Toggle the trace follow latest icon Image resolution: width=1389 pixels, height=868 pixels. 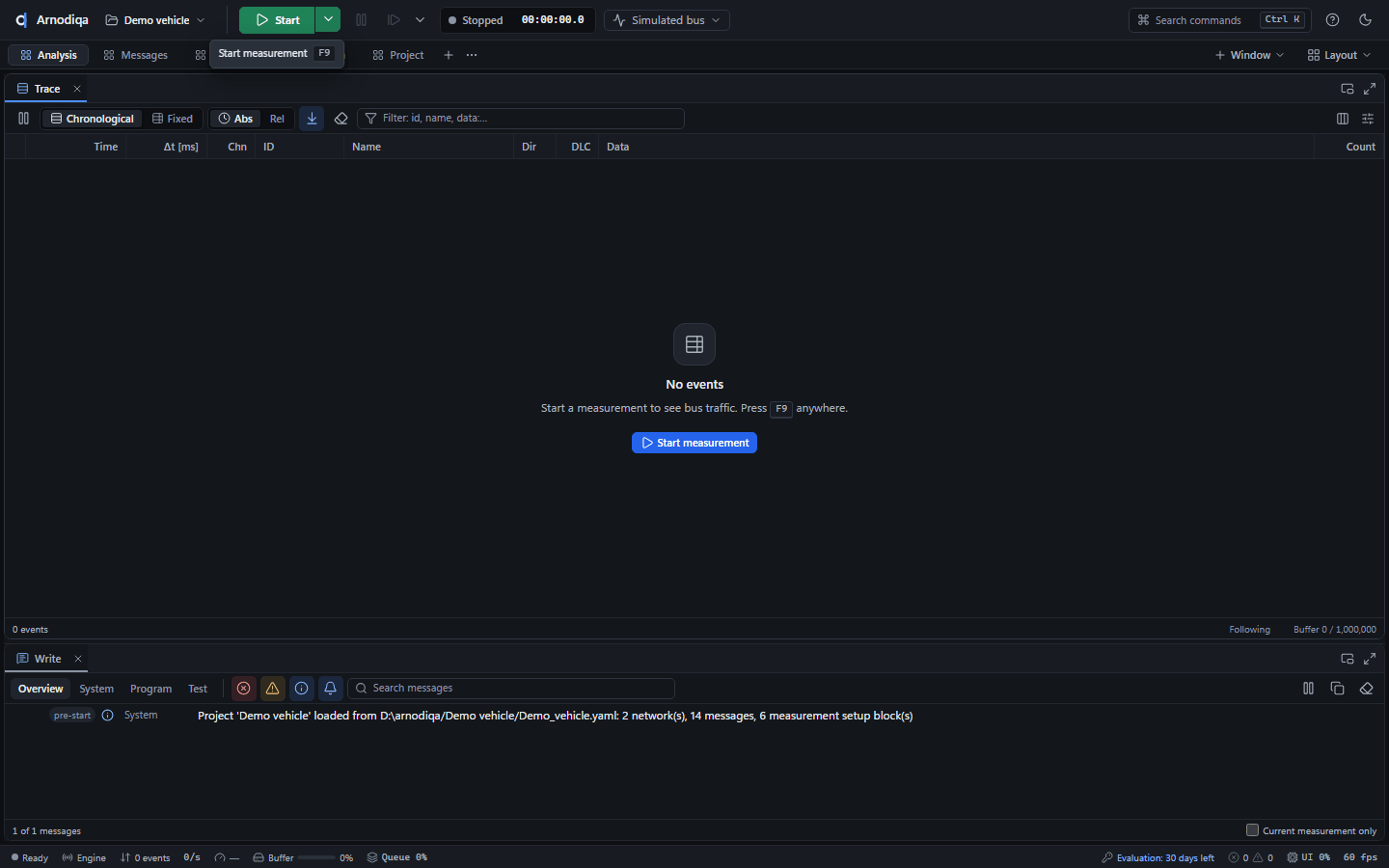[x=312, y=119]
